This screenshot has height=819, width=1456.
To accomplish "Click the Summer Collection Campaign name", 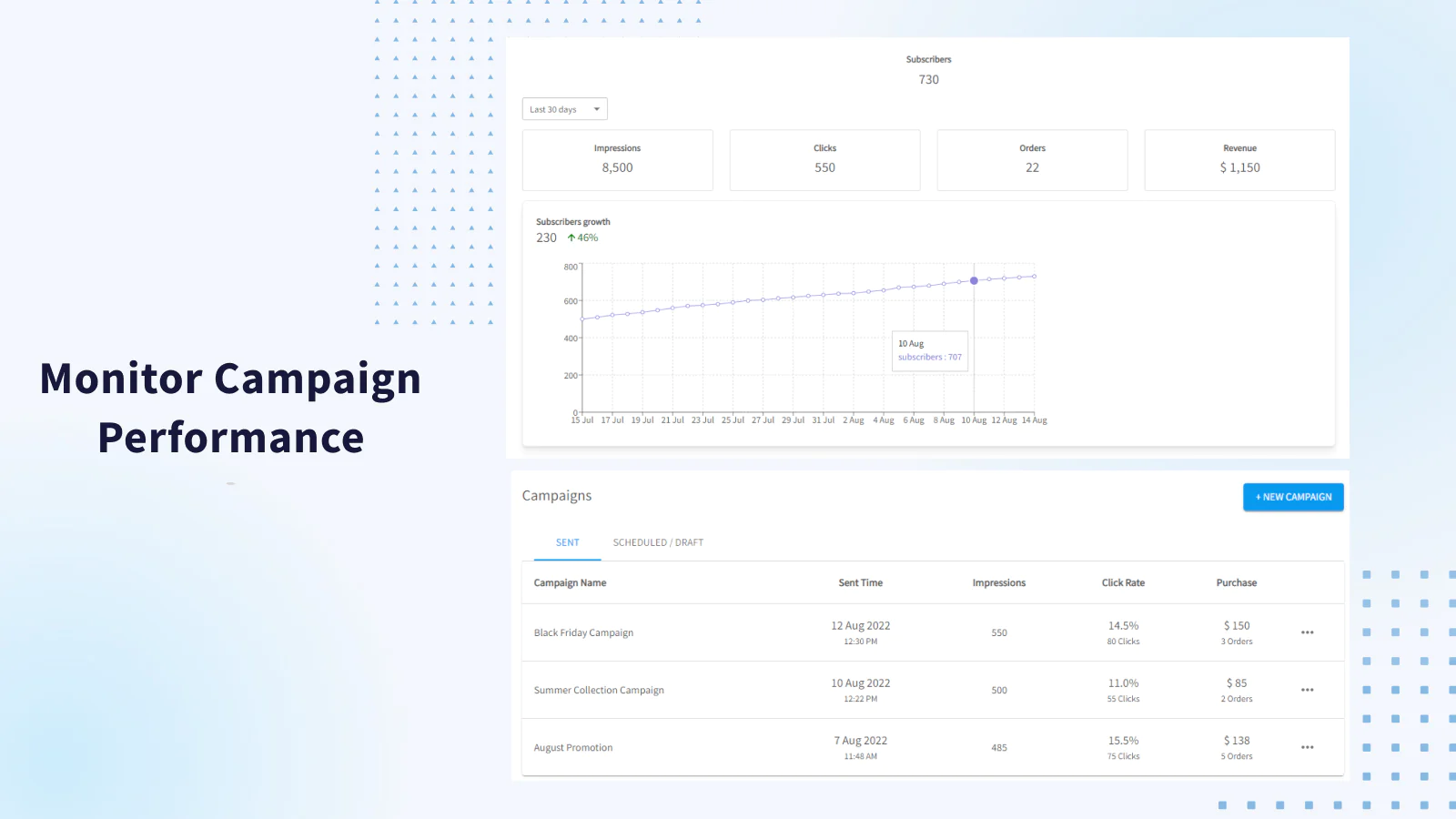I will 599,690.
